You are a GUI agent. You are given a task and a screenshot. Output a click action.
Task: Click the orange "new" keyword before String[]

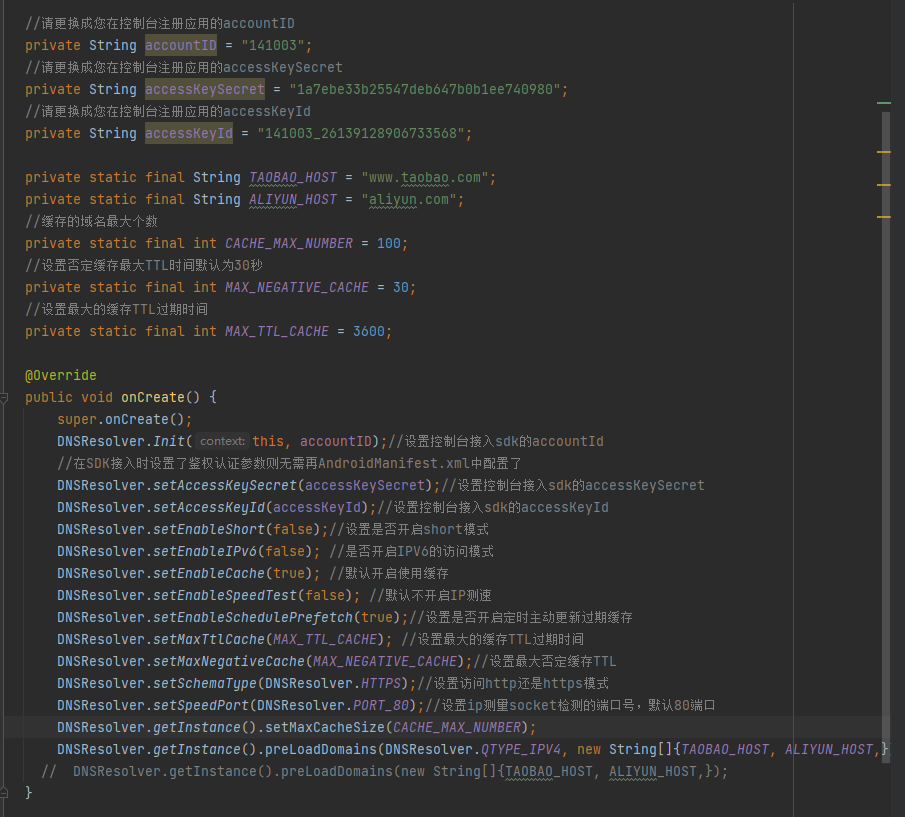[x=589, y=749]
